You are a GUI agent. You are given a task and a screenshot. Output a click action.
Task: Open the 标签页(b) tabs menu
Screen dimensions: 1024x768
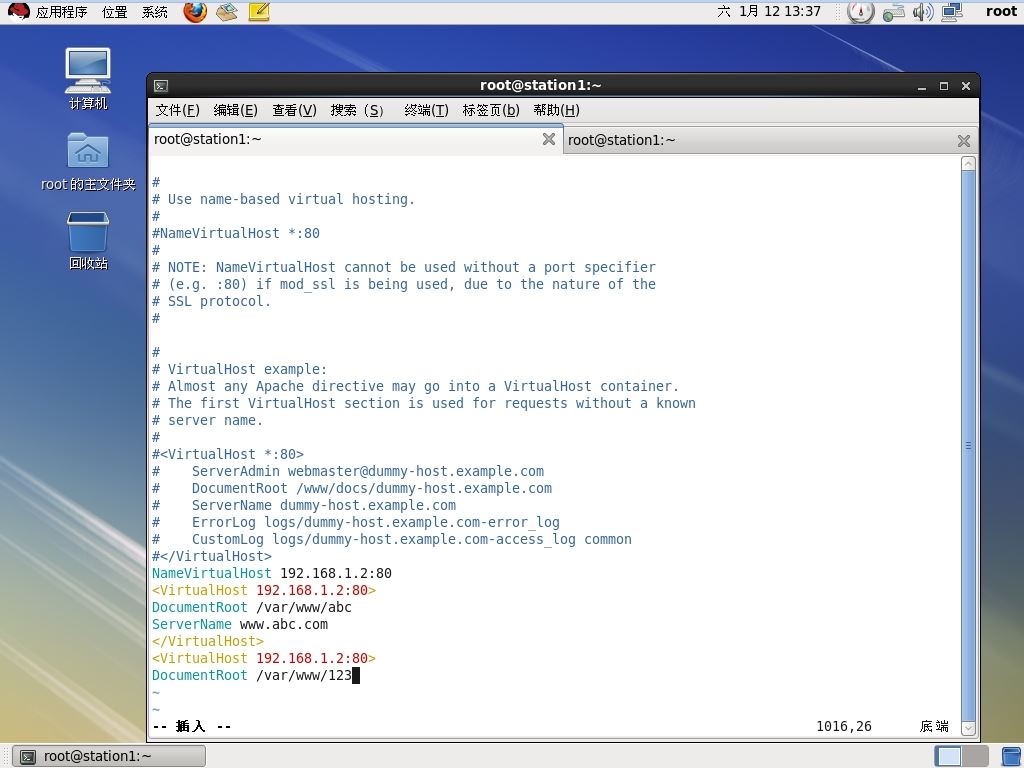(x=490, y=110)
